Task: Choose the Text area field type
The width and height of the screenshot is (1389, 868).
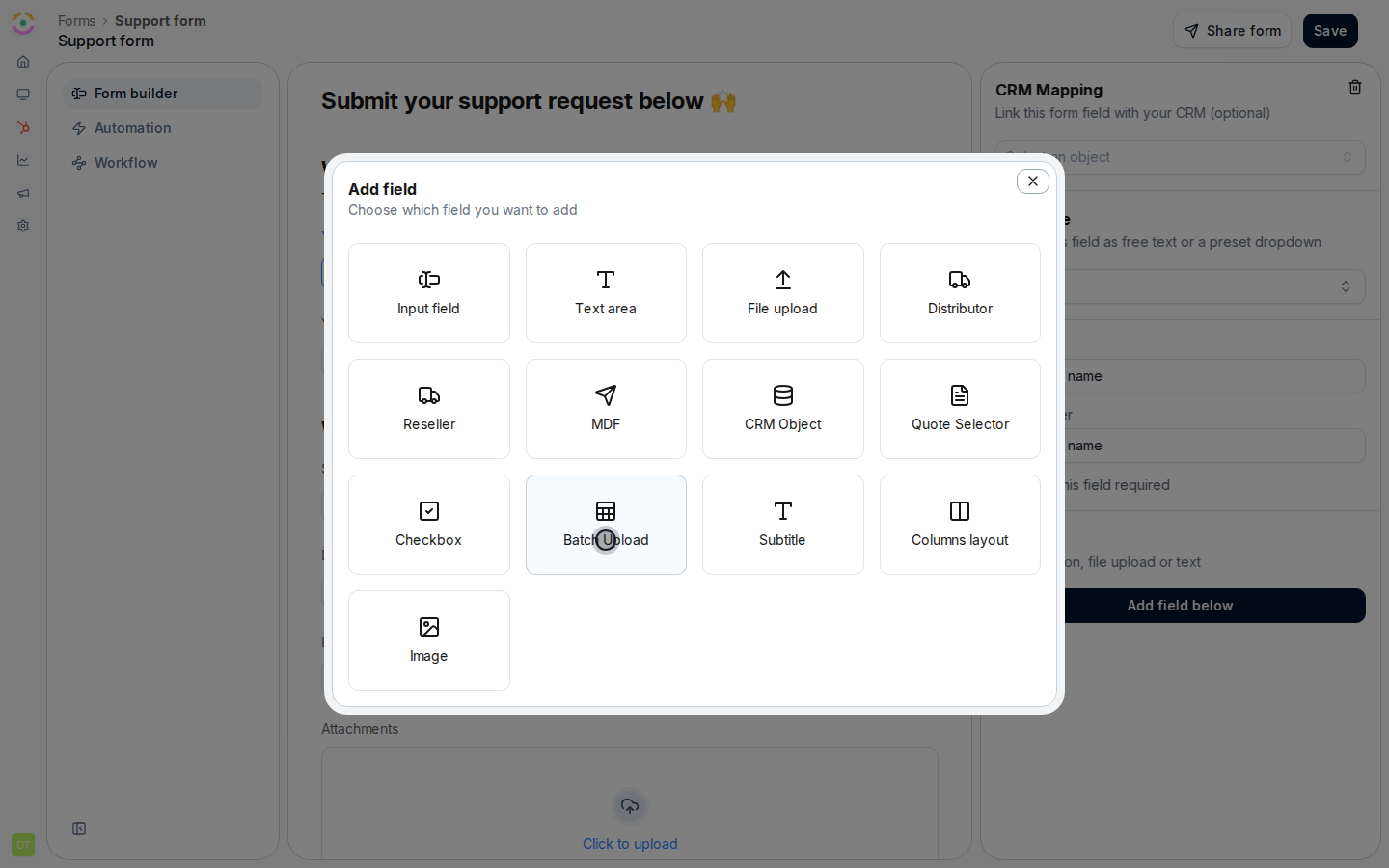Action: point(606,293)
